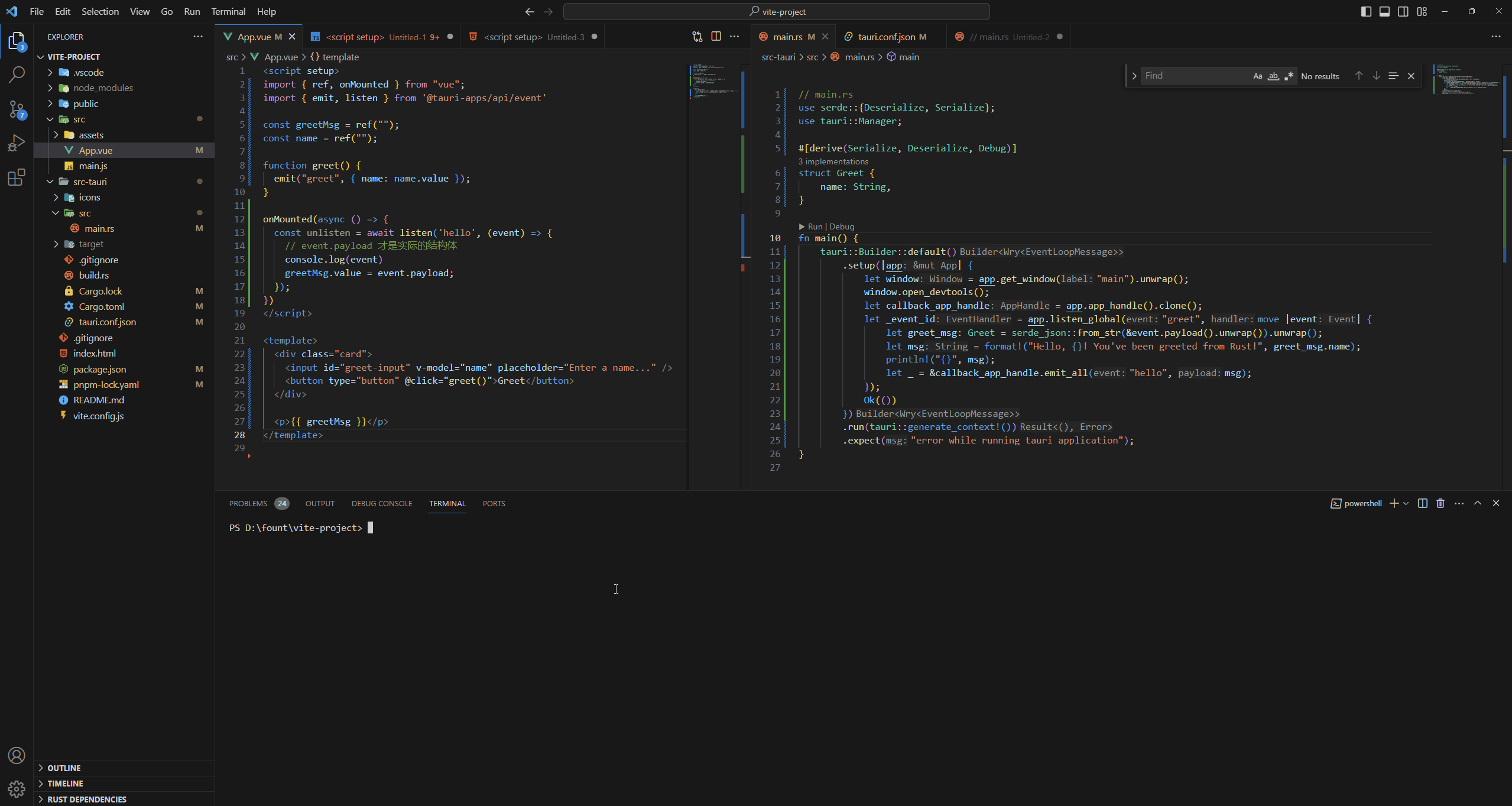Click split editor right icon
Image resolution: width=1512 pixels, height=806 pixels.
[x=716, y=37]
